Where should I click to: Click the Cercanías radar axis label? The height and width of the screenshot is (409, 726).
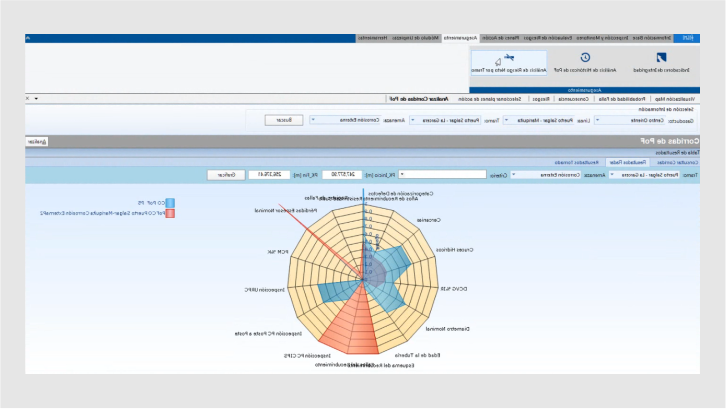[428, 220]
